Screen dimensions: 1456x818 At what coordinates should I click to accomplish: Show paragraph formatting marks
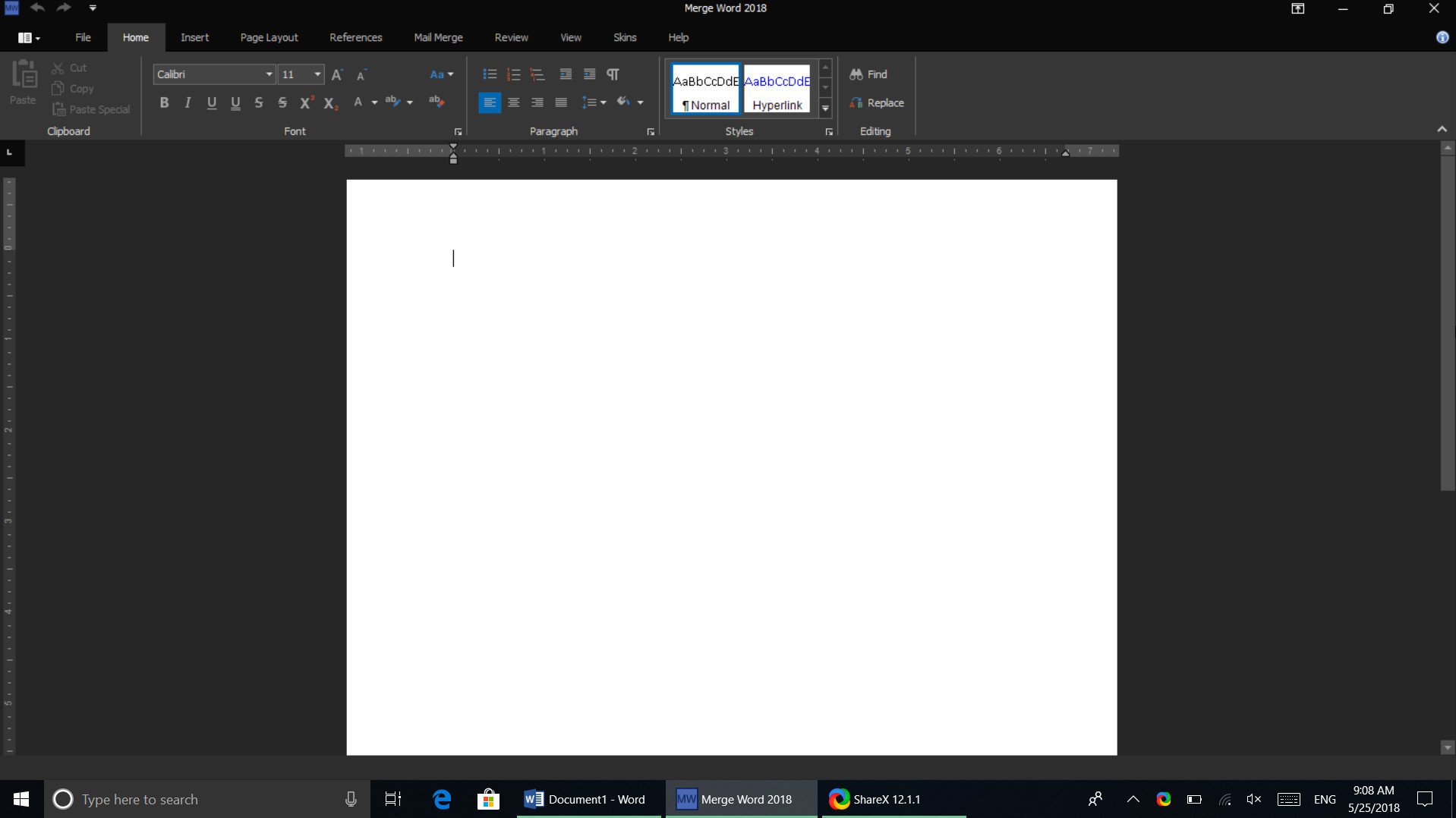click(613, 74)
